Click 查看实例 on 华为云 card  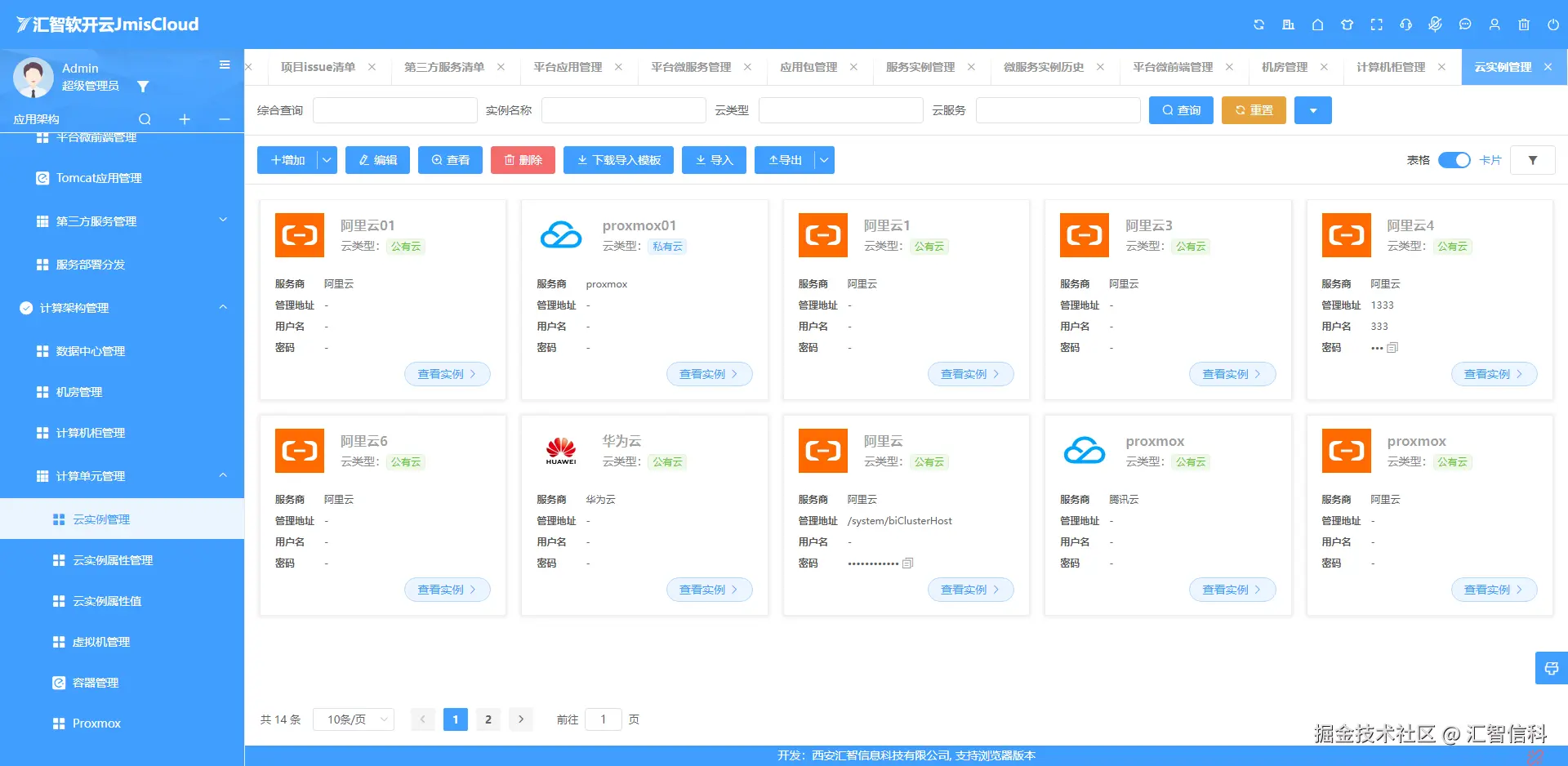click(x=709, y=590)
